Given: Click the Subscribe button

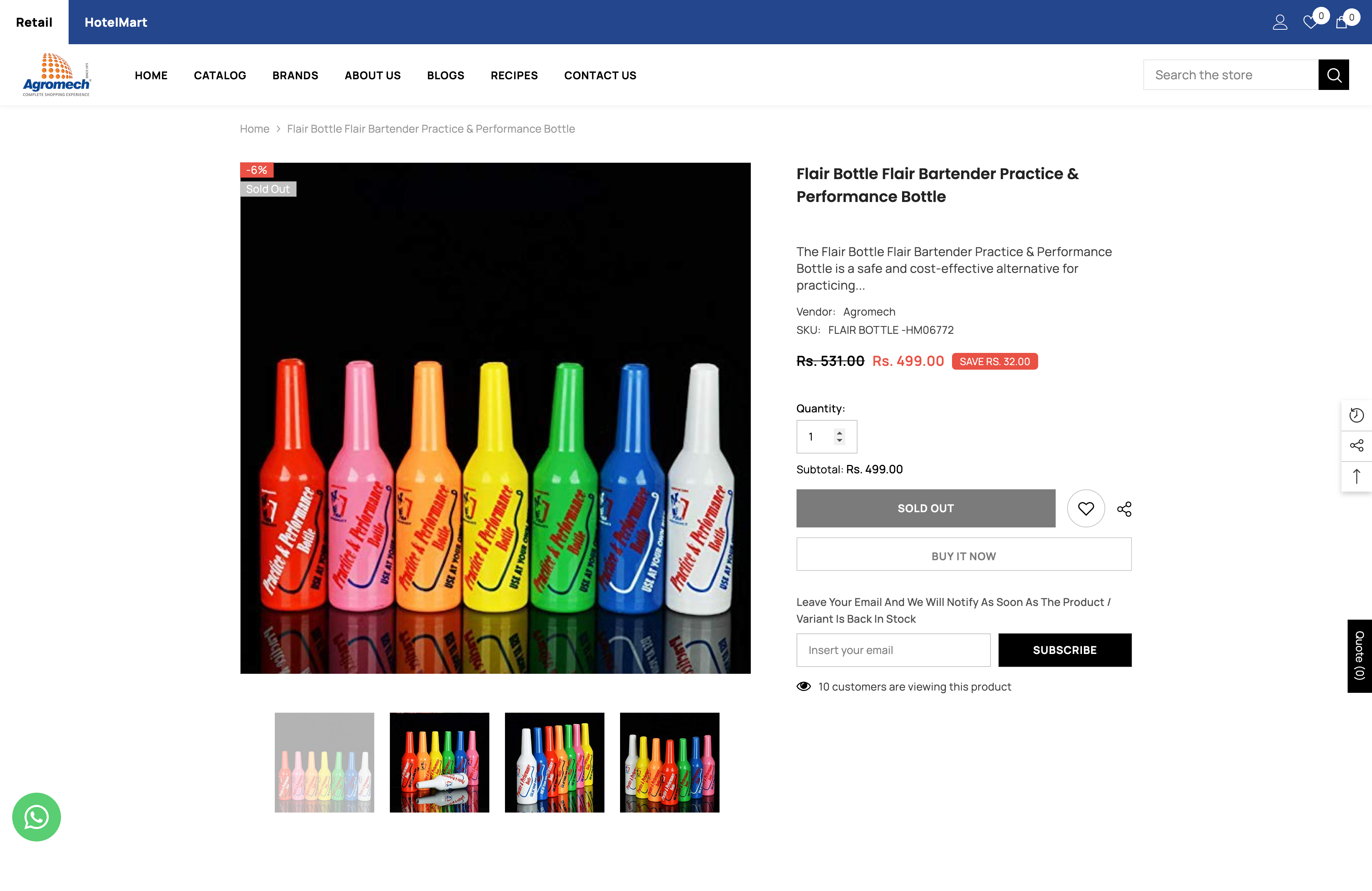Looking at the screenshot, I should [1064, 650].
